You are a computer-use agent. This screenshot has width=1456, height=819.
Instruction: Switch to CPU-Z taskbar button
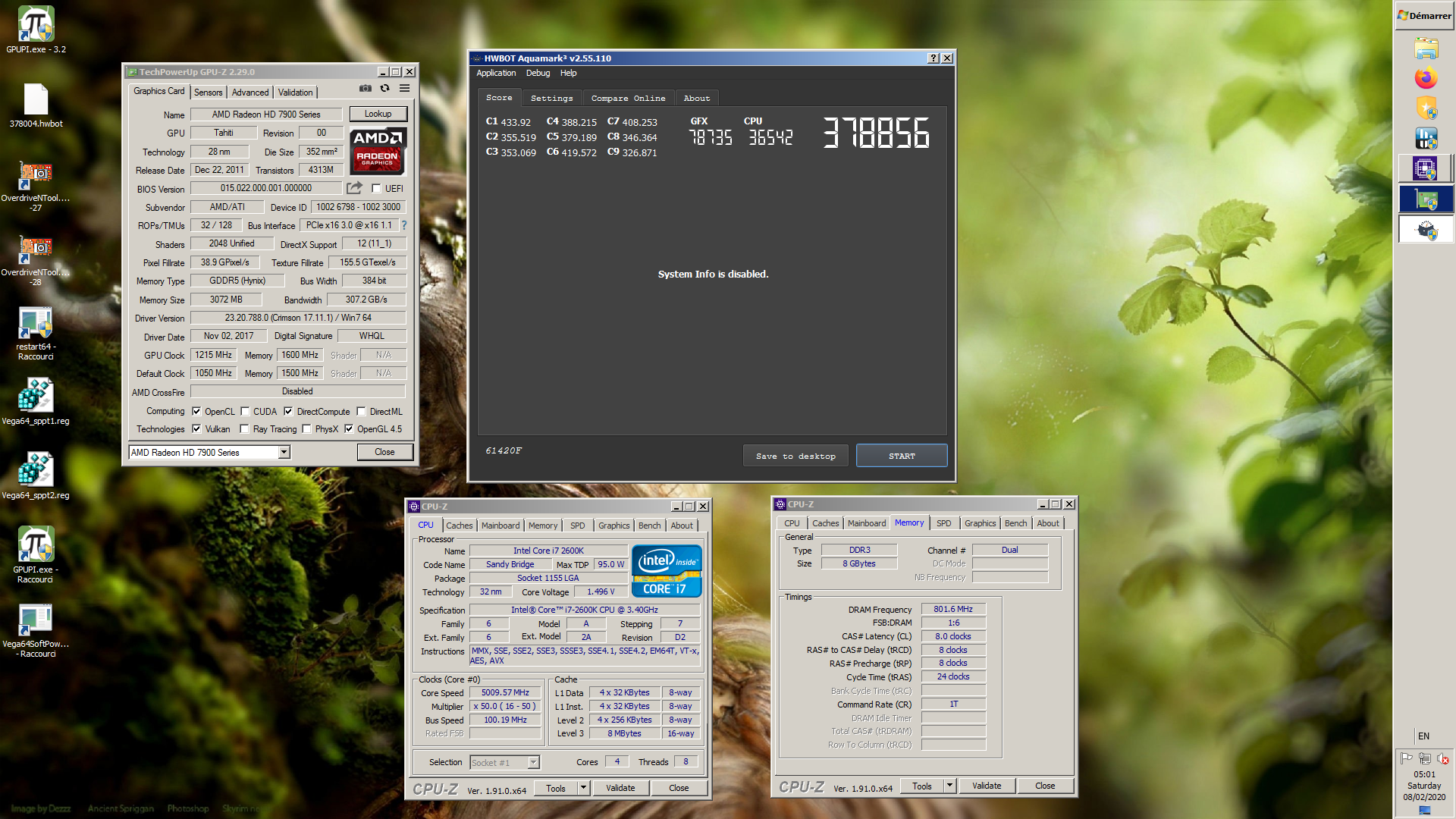click(x=1426, y=168)
